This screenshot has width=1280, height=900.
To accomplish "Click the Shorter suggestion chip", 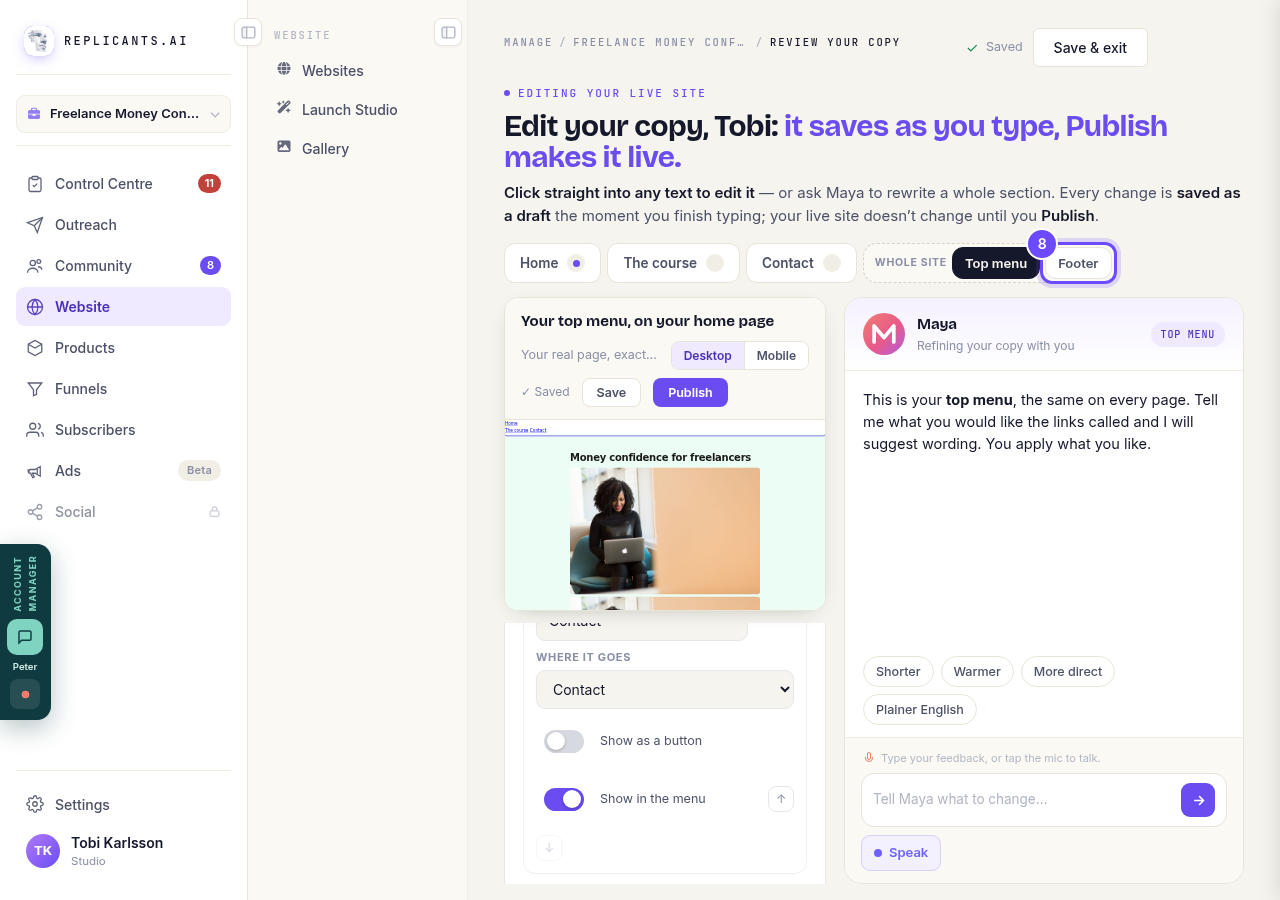I will (898, 672).
